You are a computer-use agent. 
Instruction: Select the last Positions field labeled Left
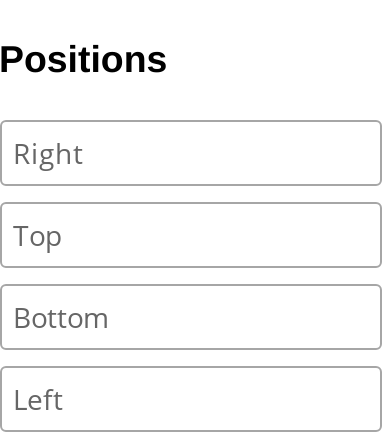(x=191, y=399)
